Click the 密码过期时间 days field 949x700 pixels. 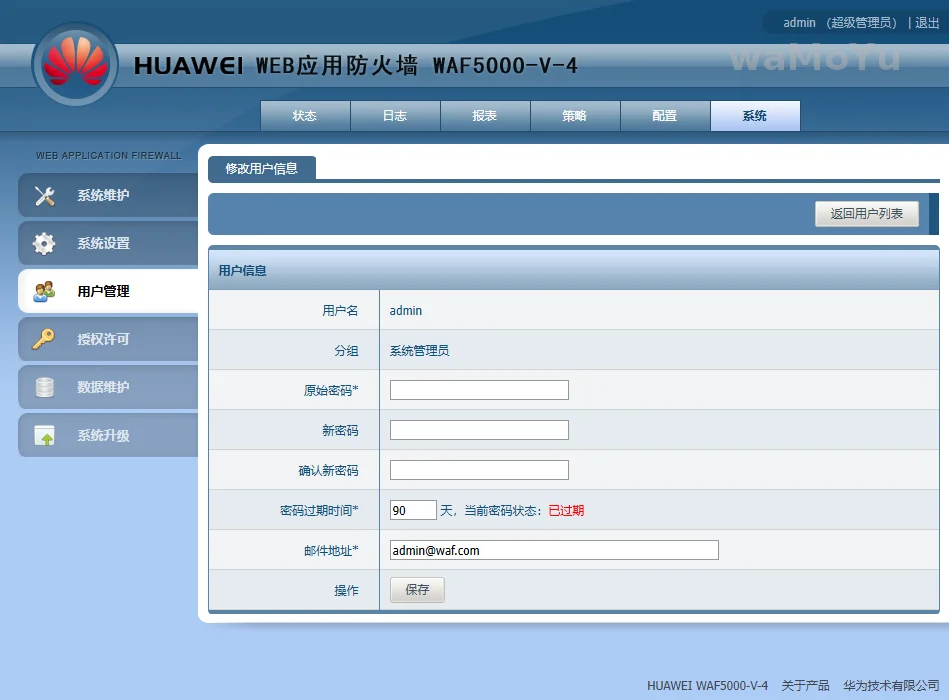tap(413, 510)
